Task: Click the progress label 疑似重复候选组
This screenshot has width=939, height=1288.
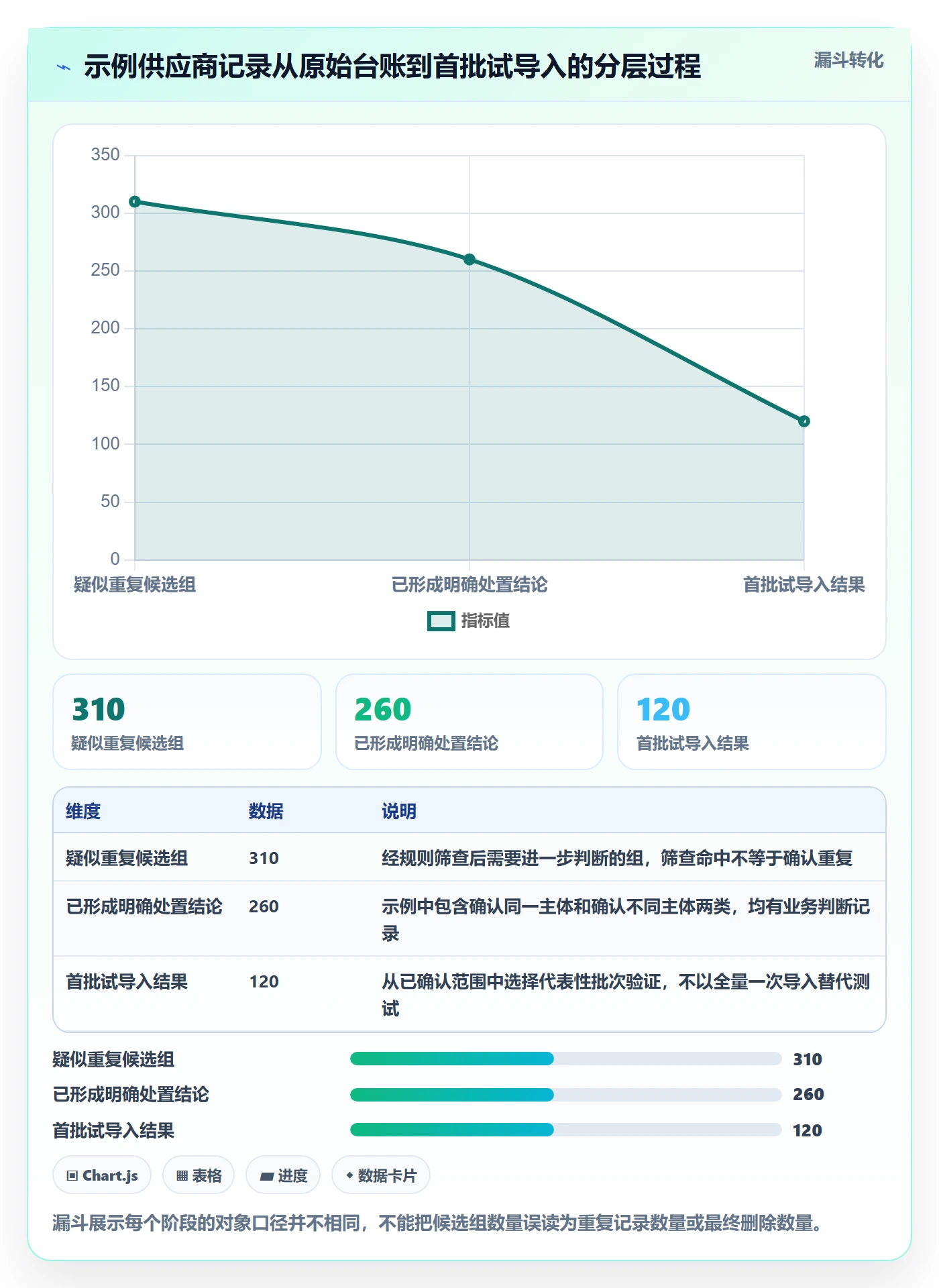Action: coord(114,1060)
